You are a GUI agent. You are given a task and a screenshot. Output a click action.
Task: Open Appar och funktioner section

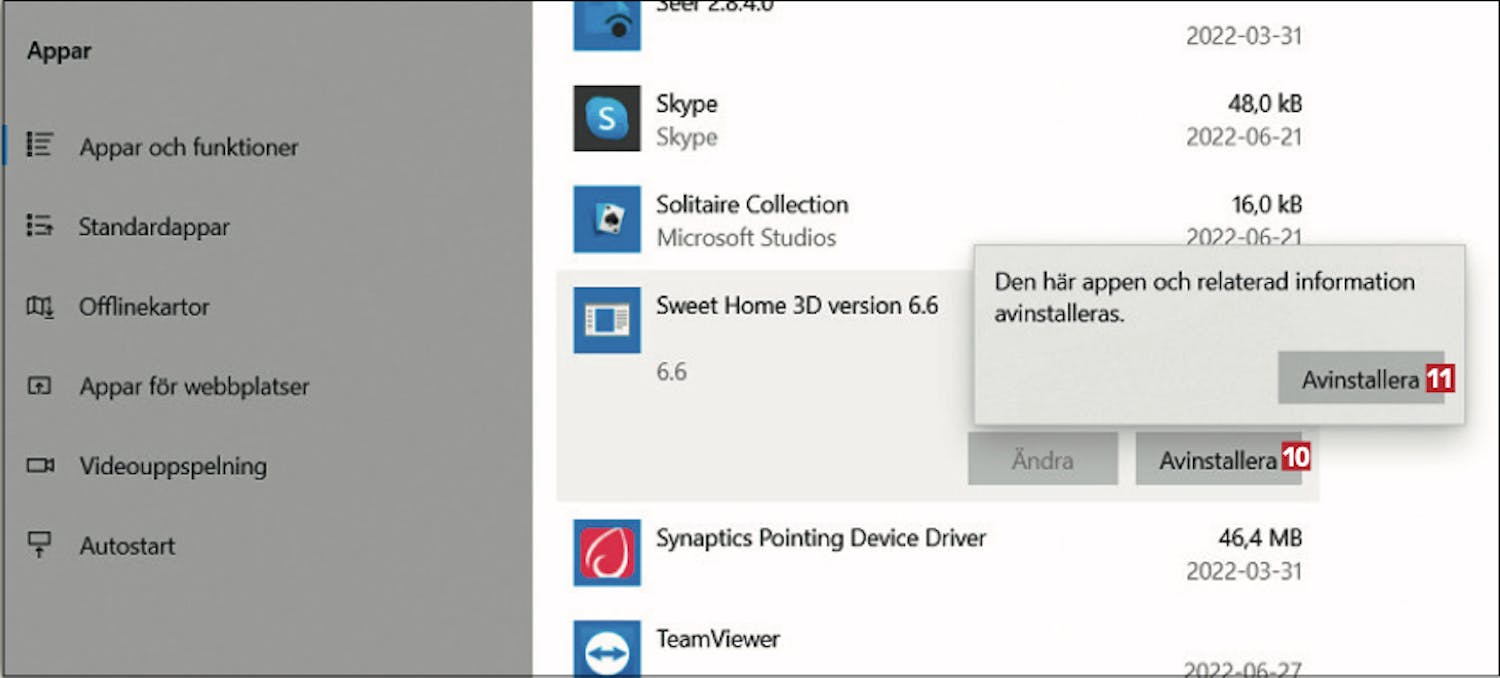(x=188, y=147)
